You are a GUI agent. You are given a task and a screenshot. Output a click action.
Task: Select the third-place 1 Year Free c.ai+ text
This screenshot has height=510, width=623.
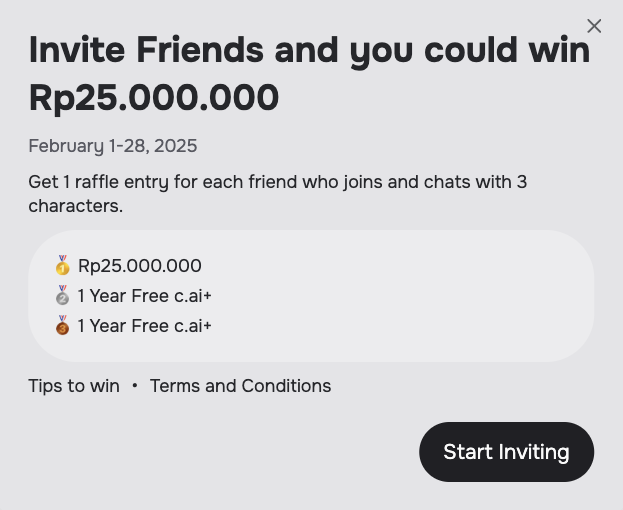(145, 326)
